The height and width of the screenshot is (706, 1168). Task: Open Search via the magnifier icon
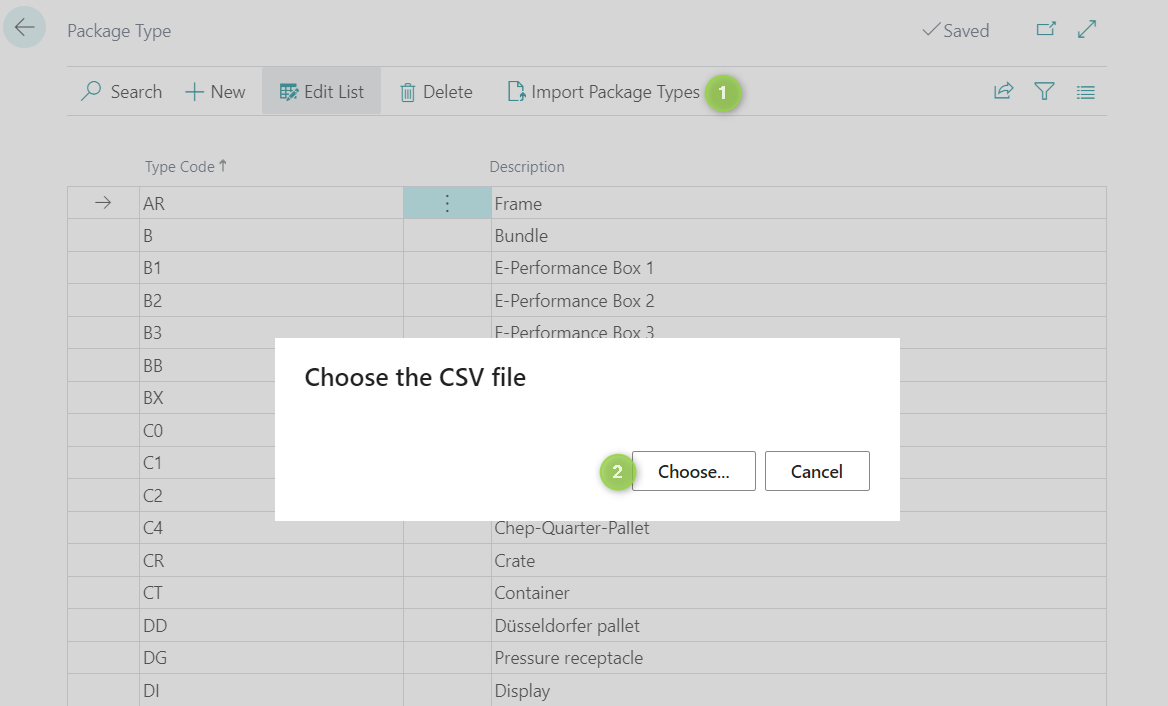pos(92,92)
